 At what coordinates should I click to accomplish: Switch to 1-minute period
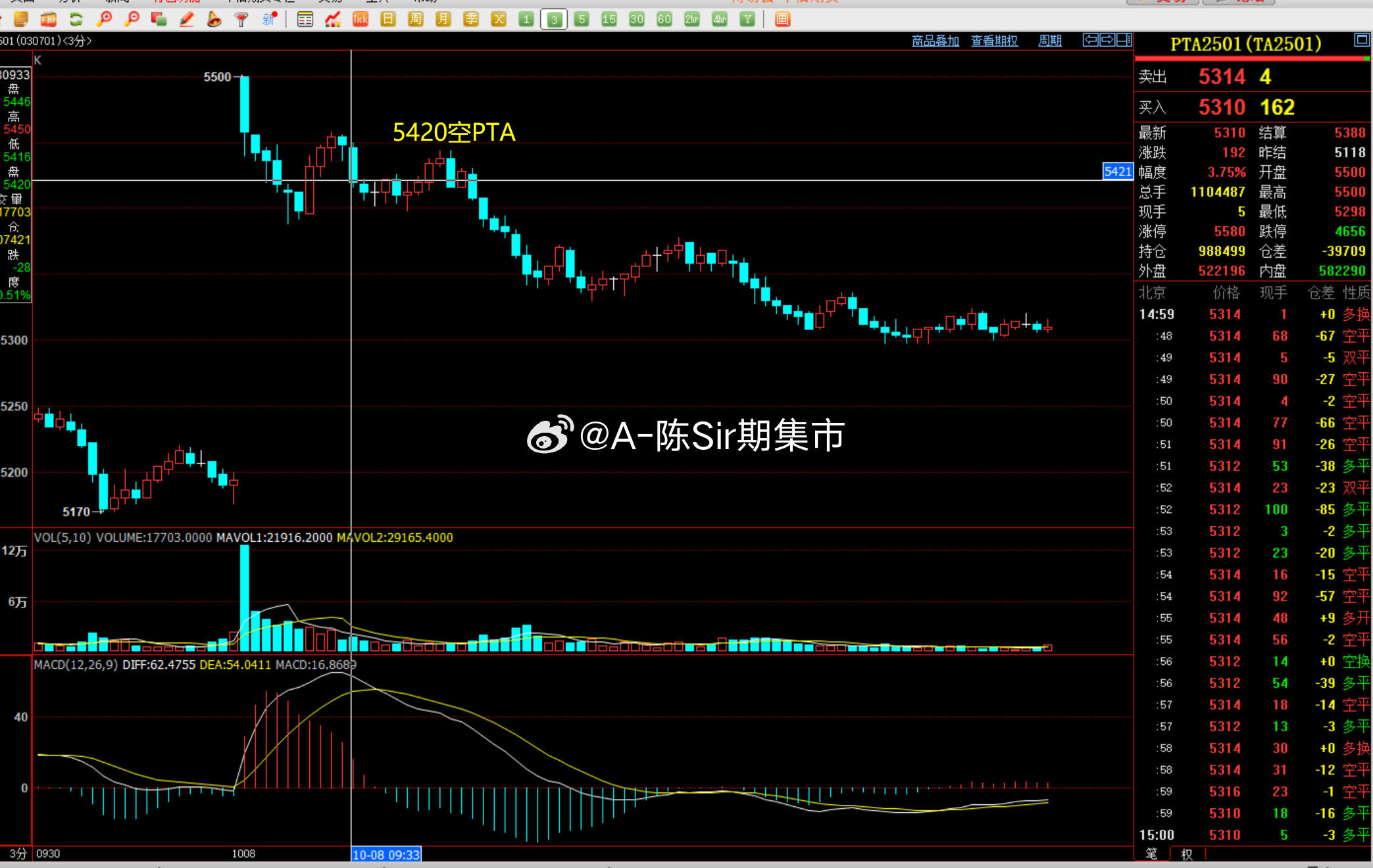(x=526, y=20)
